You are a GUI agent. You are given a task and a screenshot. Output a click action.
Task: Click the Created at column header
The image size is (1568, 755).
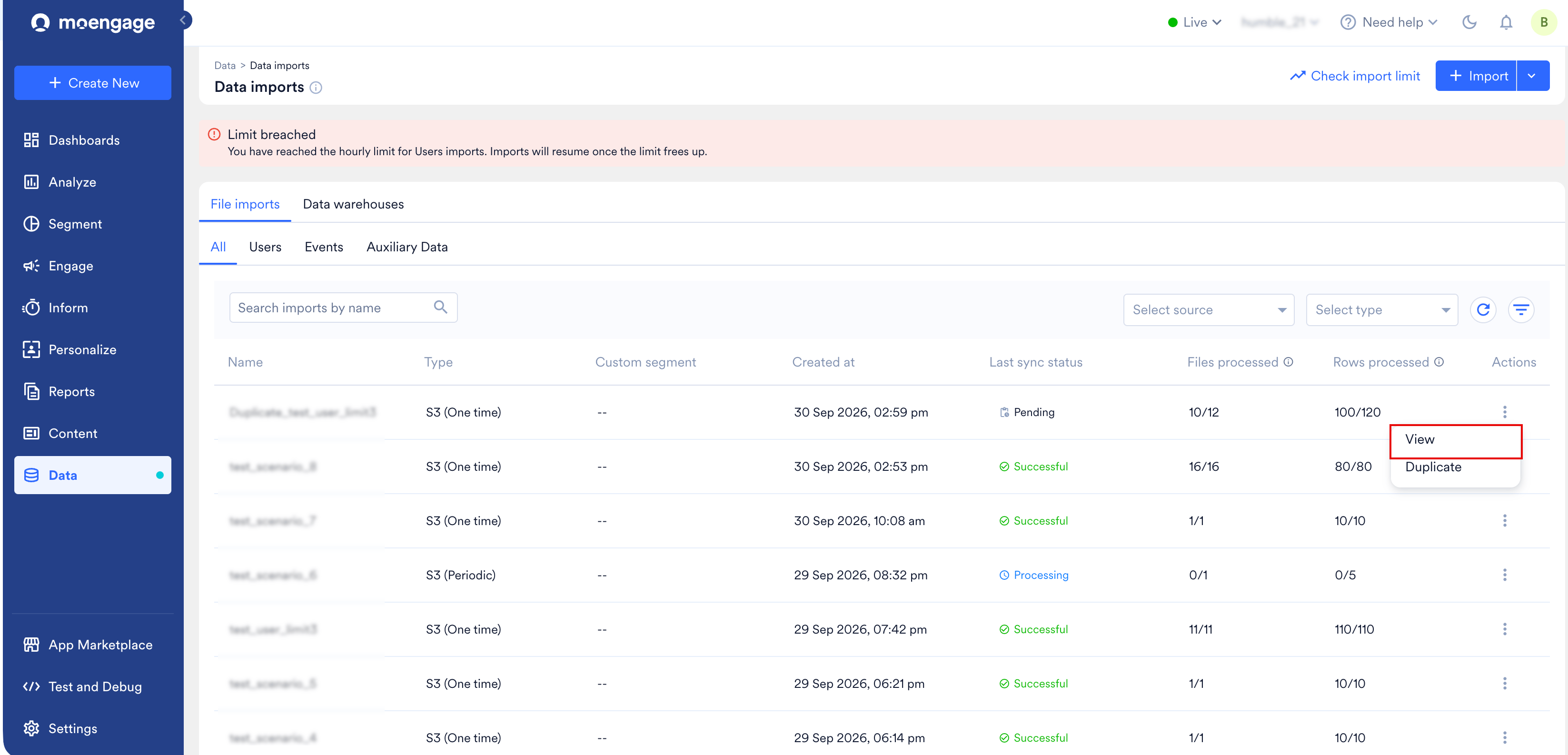[823, 362]
